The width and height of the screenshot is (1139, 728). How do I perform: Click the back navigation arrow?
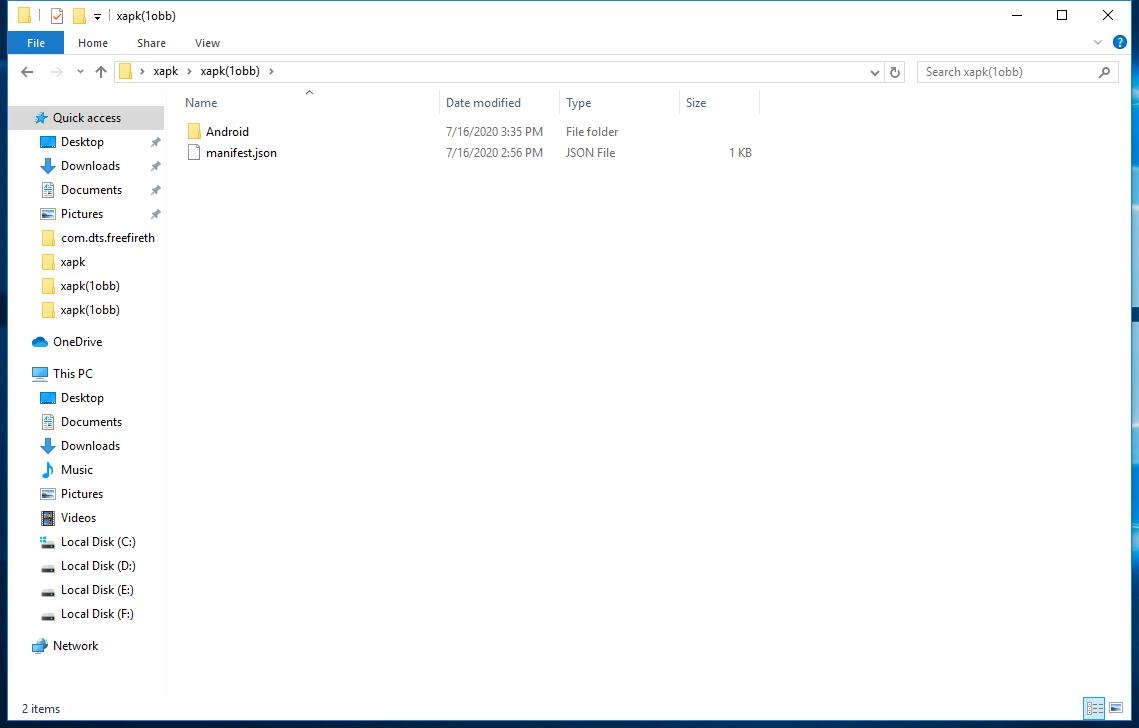27,71
